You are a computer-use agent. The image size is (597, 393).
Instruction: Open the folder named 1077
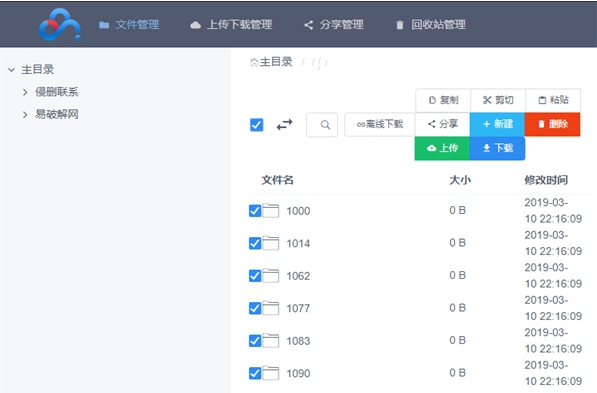[x=298, y=308]
